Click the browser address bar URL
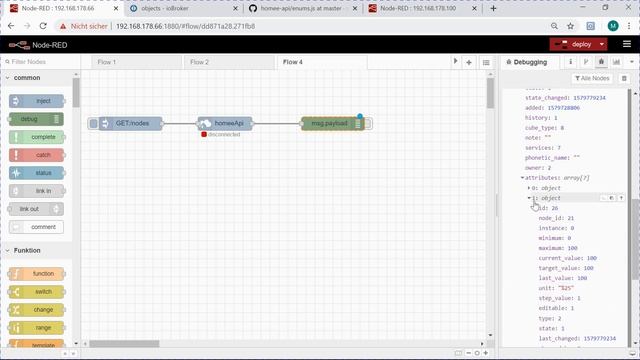Screen dimensions: 640x360 click(185, 26)
